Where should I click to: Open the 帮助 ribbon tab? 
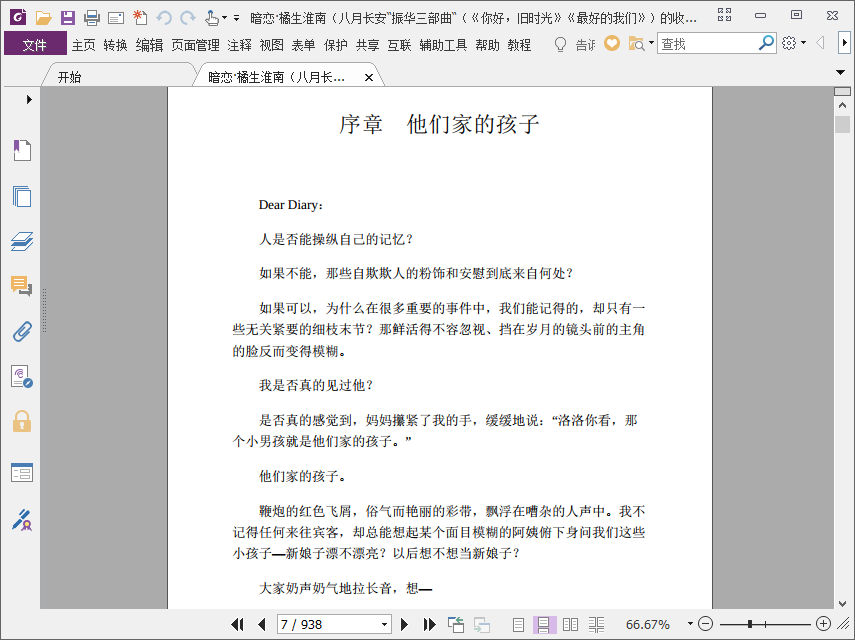[x=487, y=45]
